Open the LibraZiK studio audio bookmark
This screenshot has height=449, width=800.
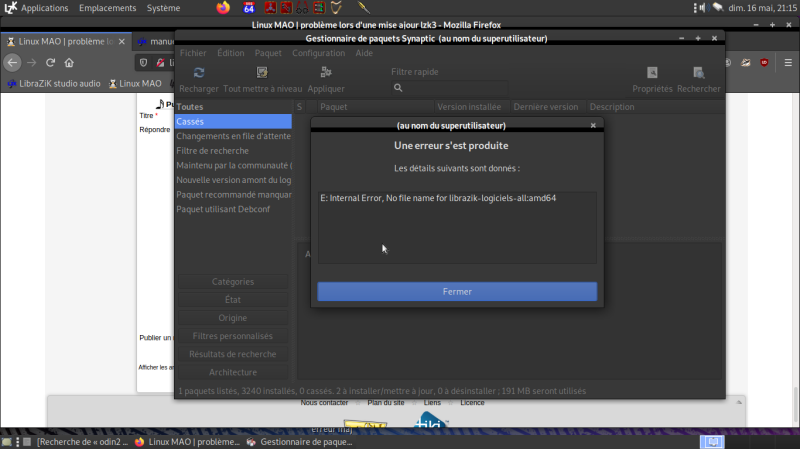tap(54, 84)
